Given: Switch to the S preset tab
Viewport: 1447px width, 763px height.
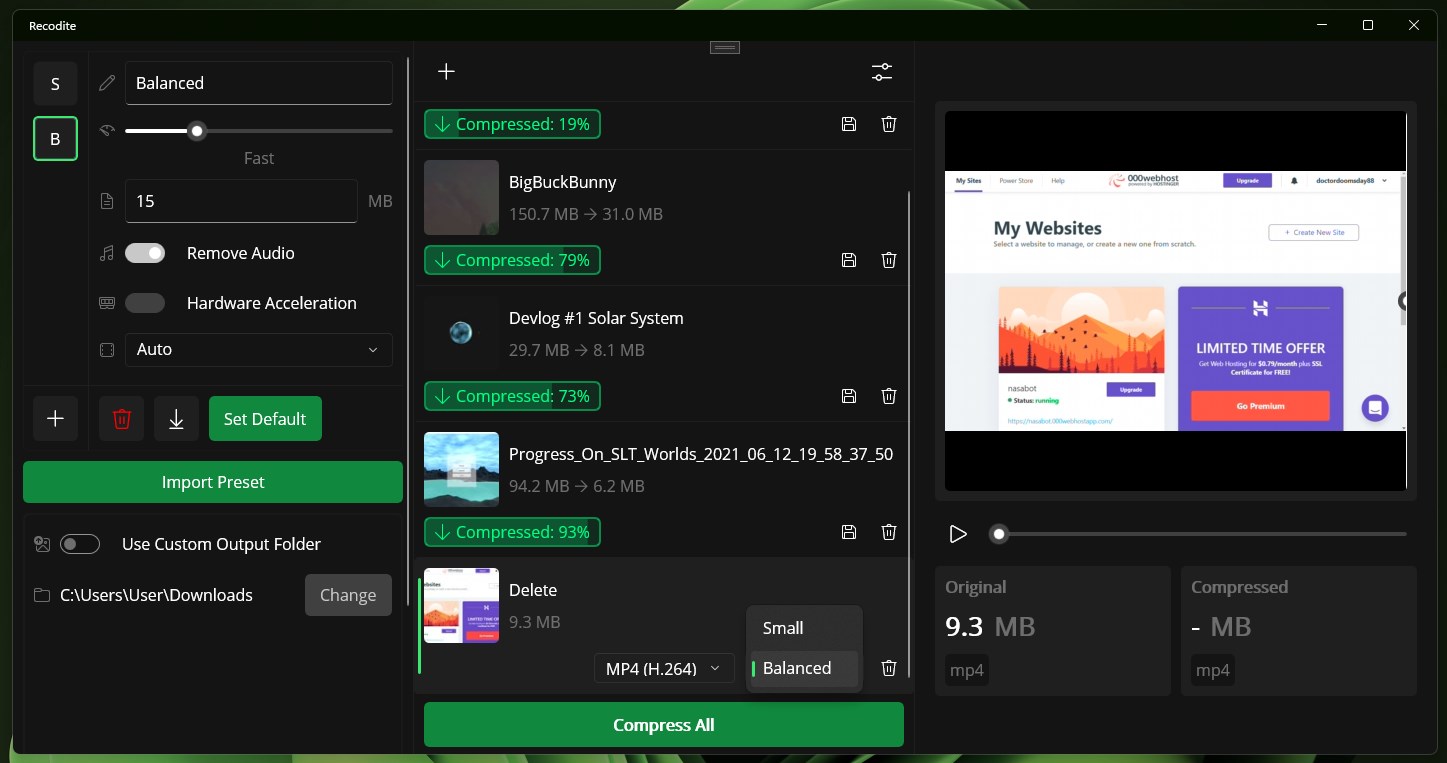Looking at the screenshot, I should [55, 84].
